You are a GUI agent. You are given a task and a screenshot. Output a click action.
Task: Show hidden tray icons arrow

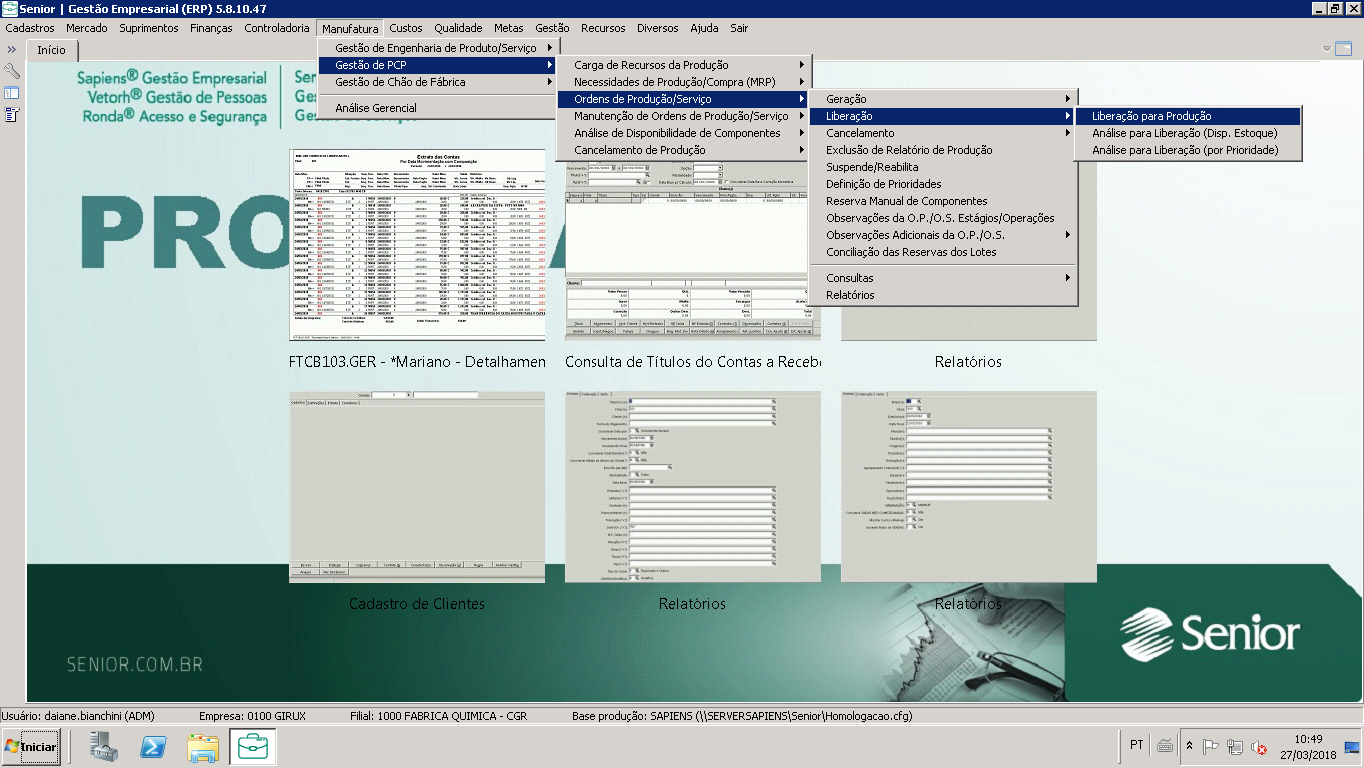(1189, 746)
